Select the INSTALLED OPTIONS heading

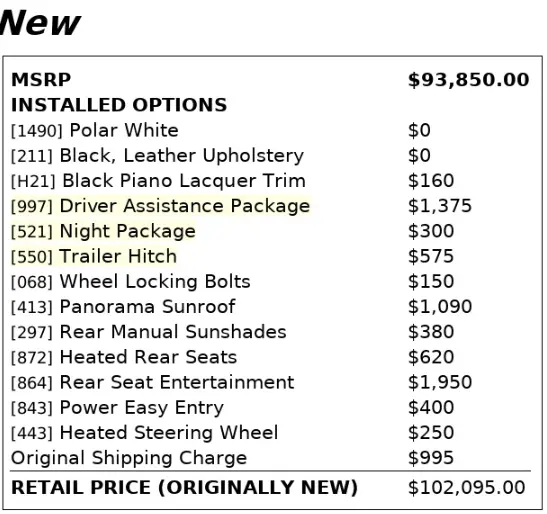coord(119,105)
